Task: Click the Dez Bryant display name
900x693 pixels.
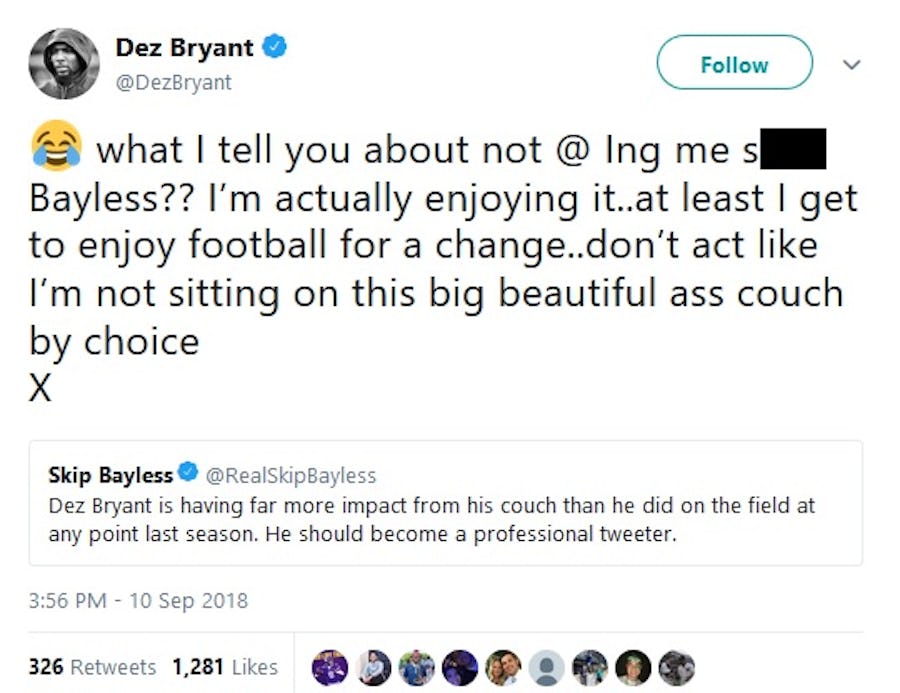Action: pos(185,47)
